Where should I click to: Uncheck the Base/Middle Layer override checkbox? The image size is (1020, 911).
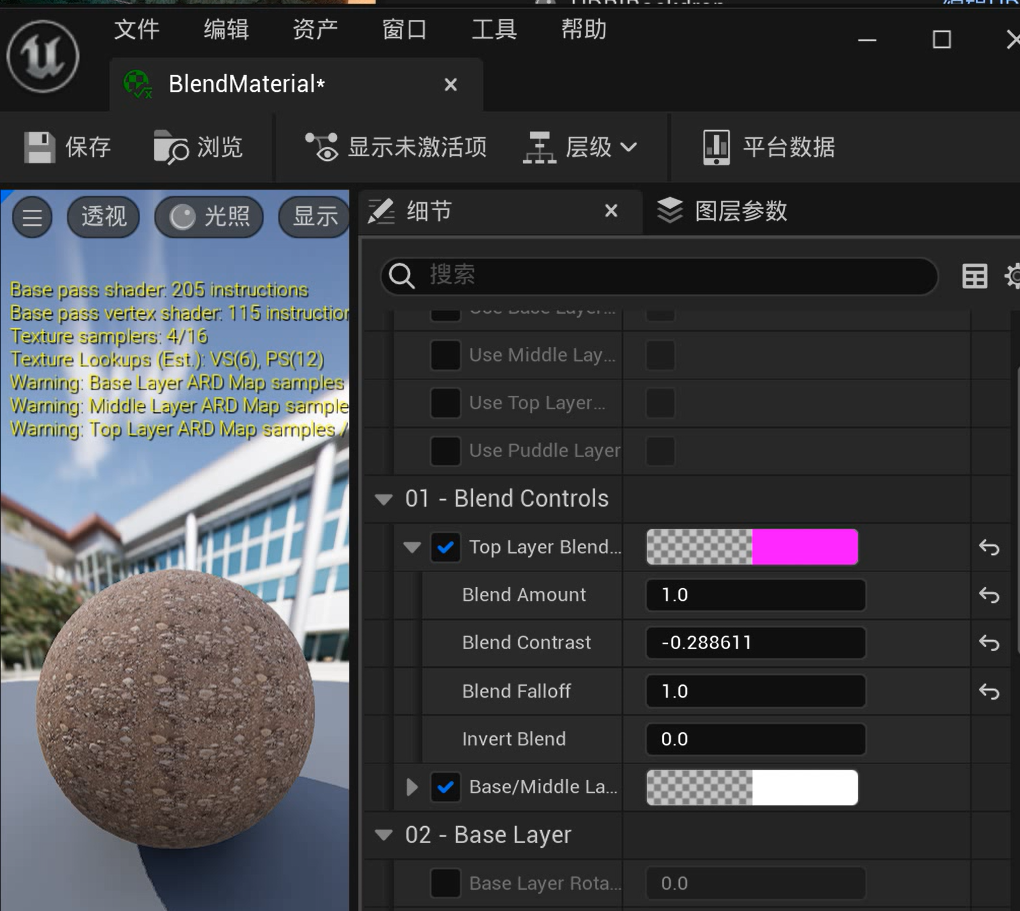pos(446,787)
